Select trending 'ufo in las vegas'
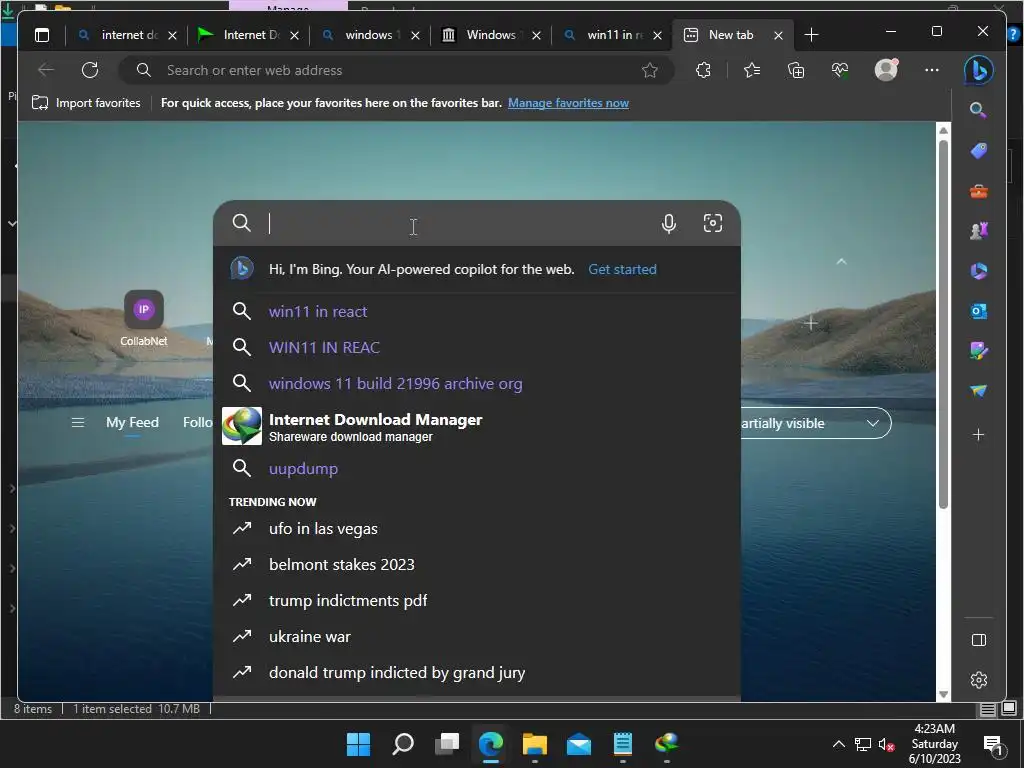Screen dimensions: 1024x768 tap(477, 528)
